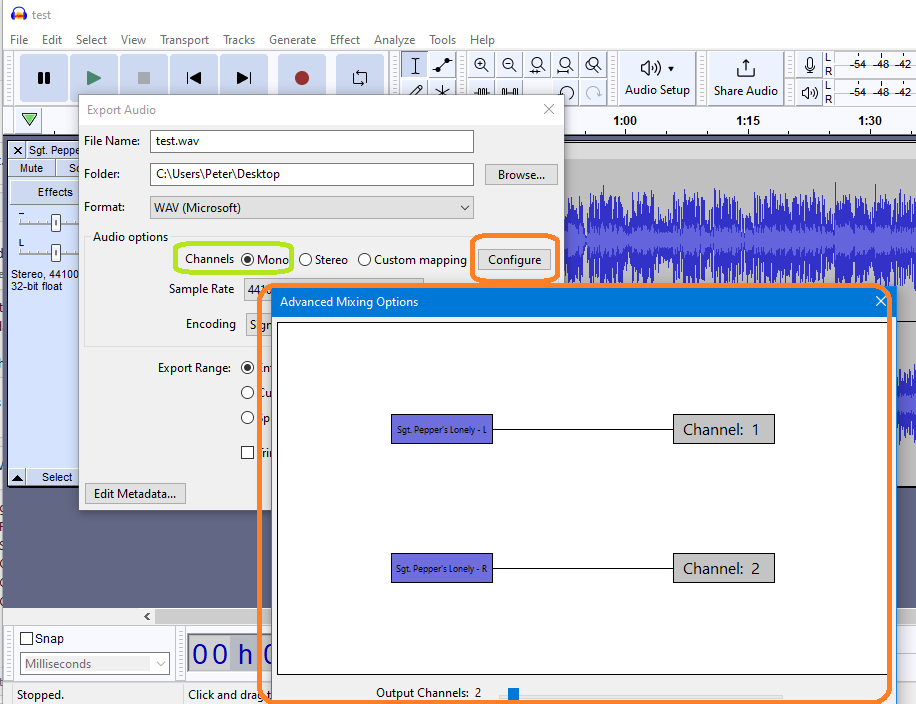Open the Transport menu
Image resolution: width=916 pixels, height=704 pixels.
(x=184, y=40)
